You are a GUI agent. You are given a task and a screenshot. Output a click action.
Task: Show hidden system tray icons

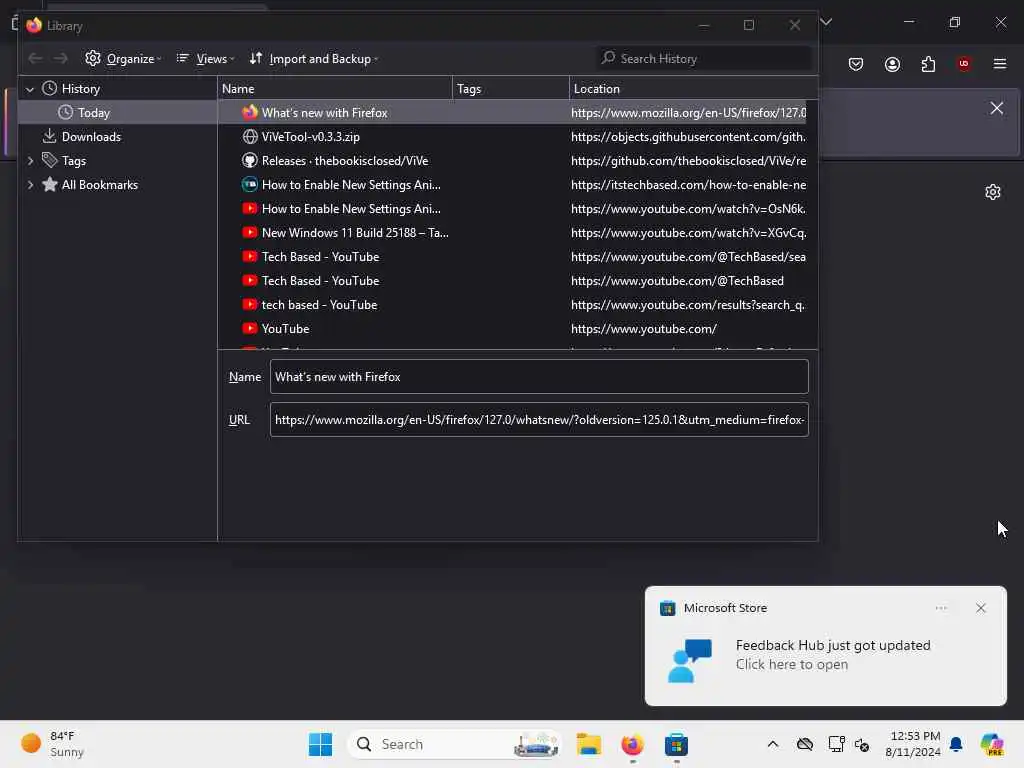[x=773, y=744]
